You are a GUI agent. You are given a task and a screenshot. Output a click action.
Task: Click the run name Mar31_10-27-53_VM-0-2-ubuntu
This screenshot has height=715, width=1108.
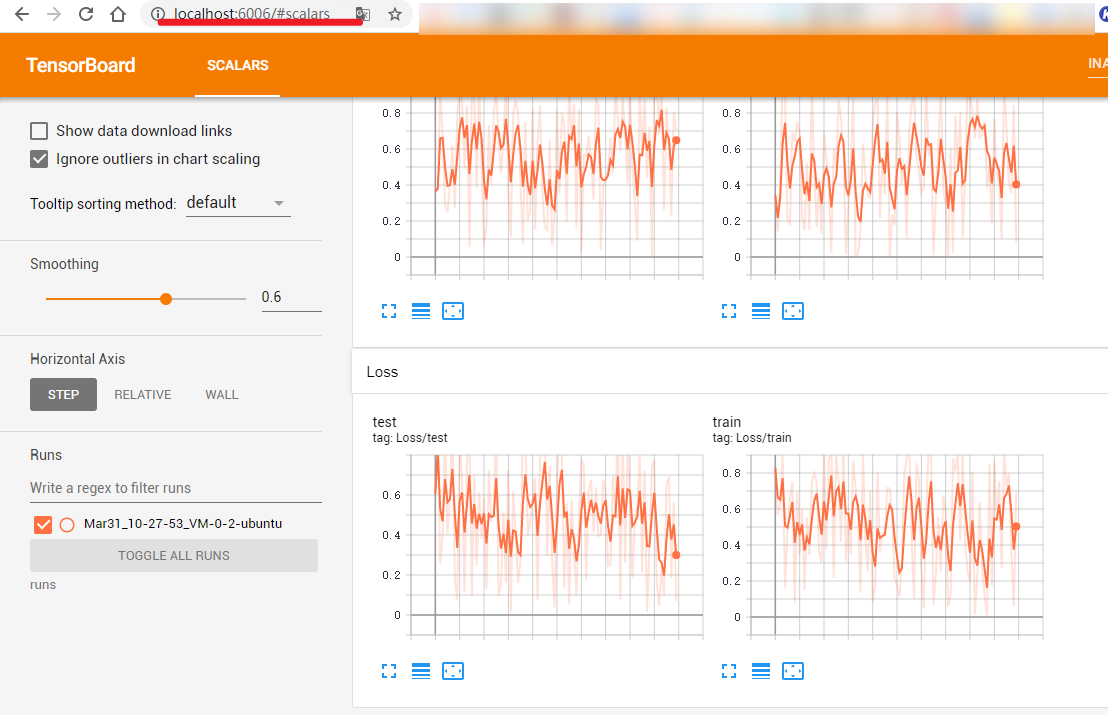[183, 524]
